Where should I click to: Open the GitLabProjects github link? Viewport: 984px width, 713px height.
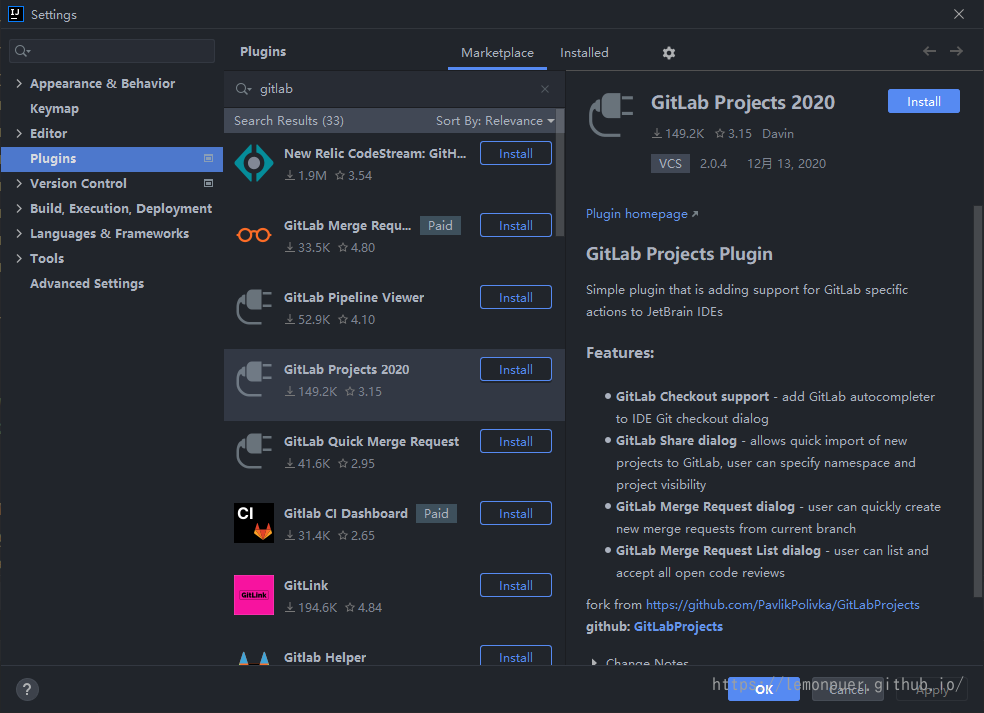tap(678, 626)
